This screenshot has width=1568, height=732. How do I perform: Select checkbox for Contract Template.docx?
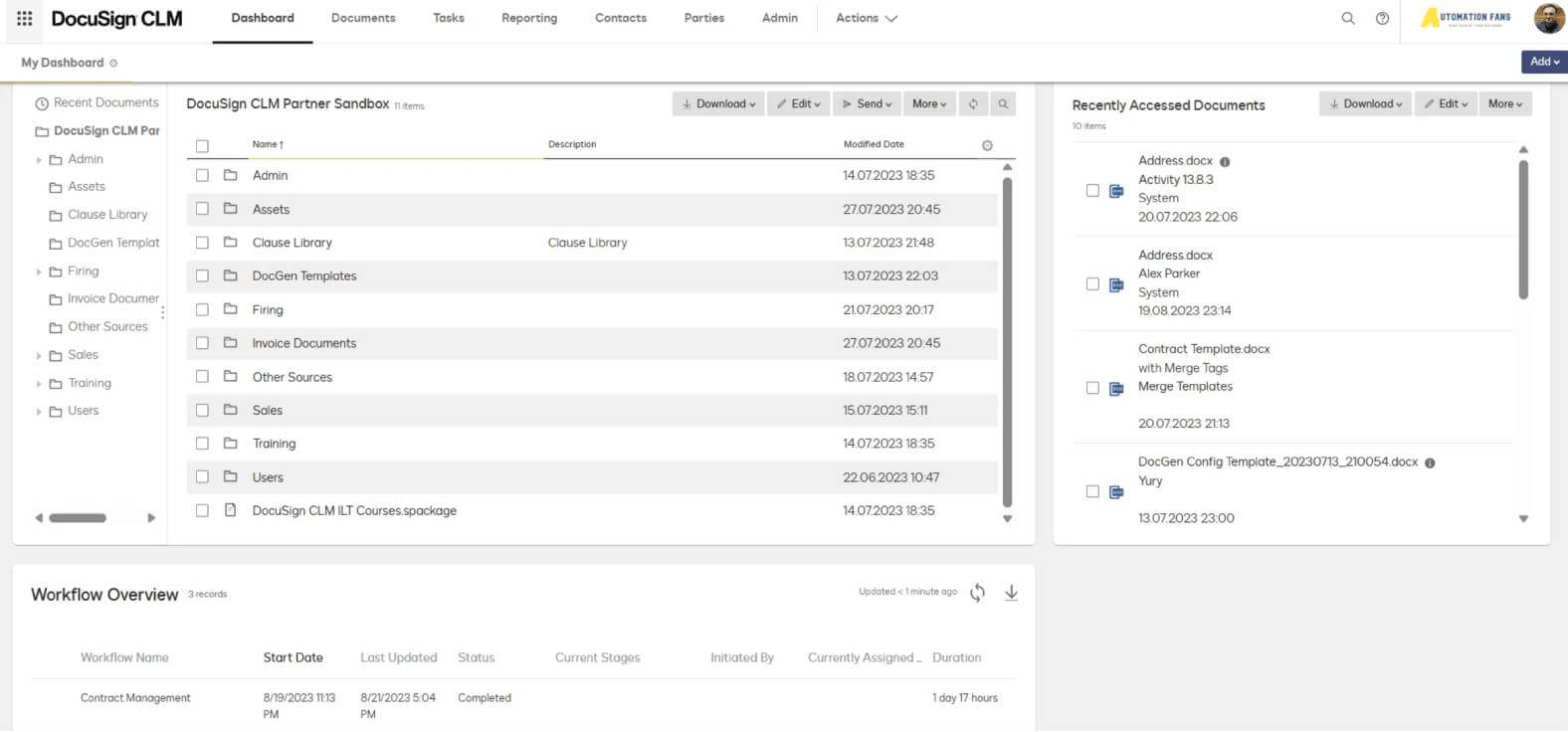1092,387
